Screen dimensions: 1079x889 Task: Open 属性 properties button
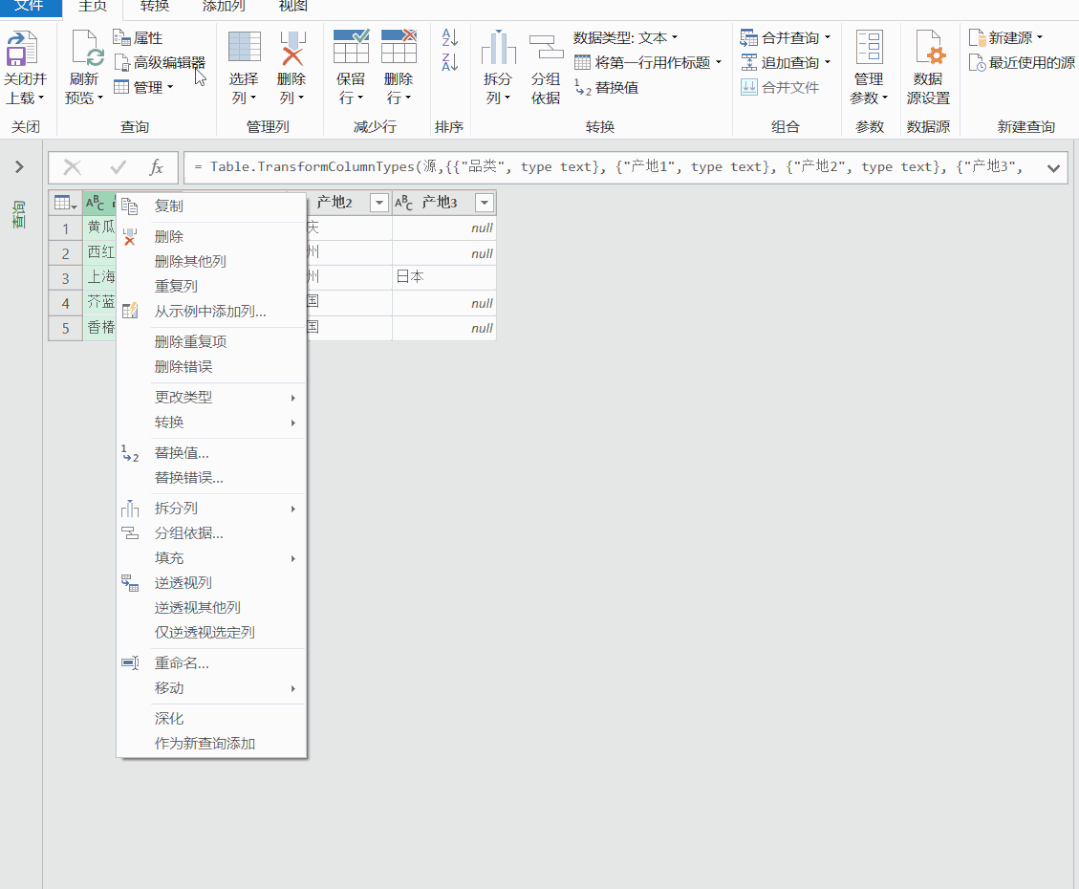click(138, 38)
